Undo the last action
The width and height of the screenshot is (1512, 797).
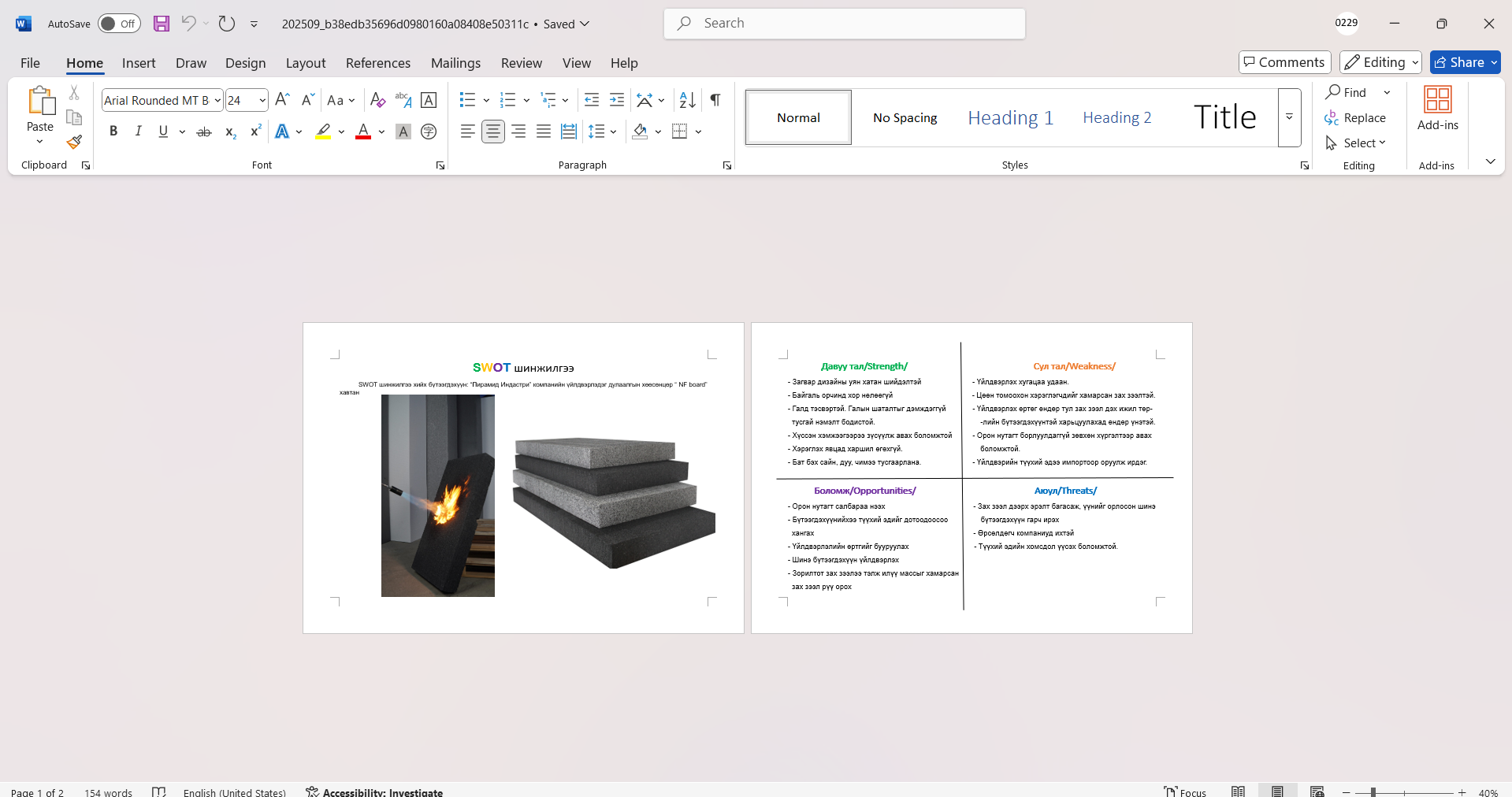point(188,24)
